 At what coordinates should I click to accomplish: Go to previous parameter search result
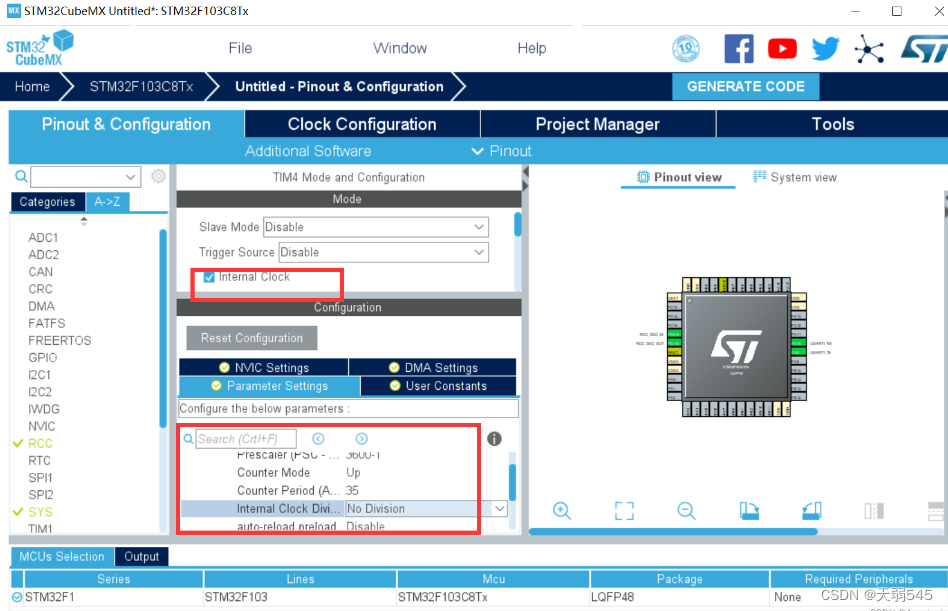(x=318, y=439)
